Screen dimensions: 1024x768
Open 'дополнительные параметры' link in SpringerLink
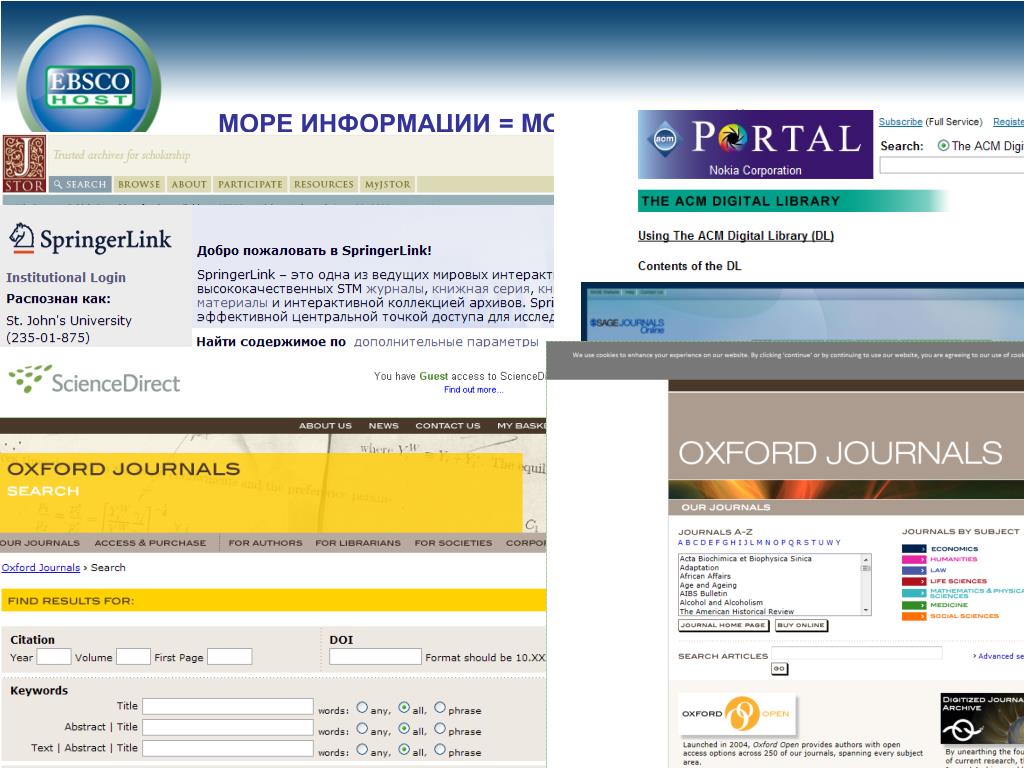click(446, 342)
